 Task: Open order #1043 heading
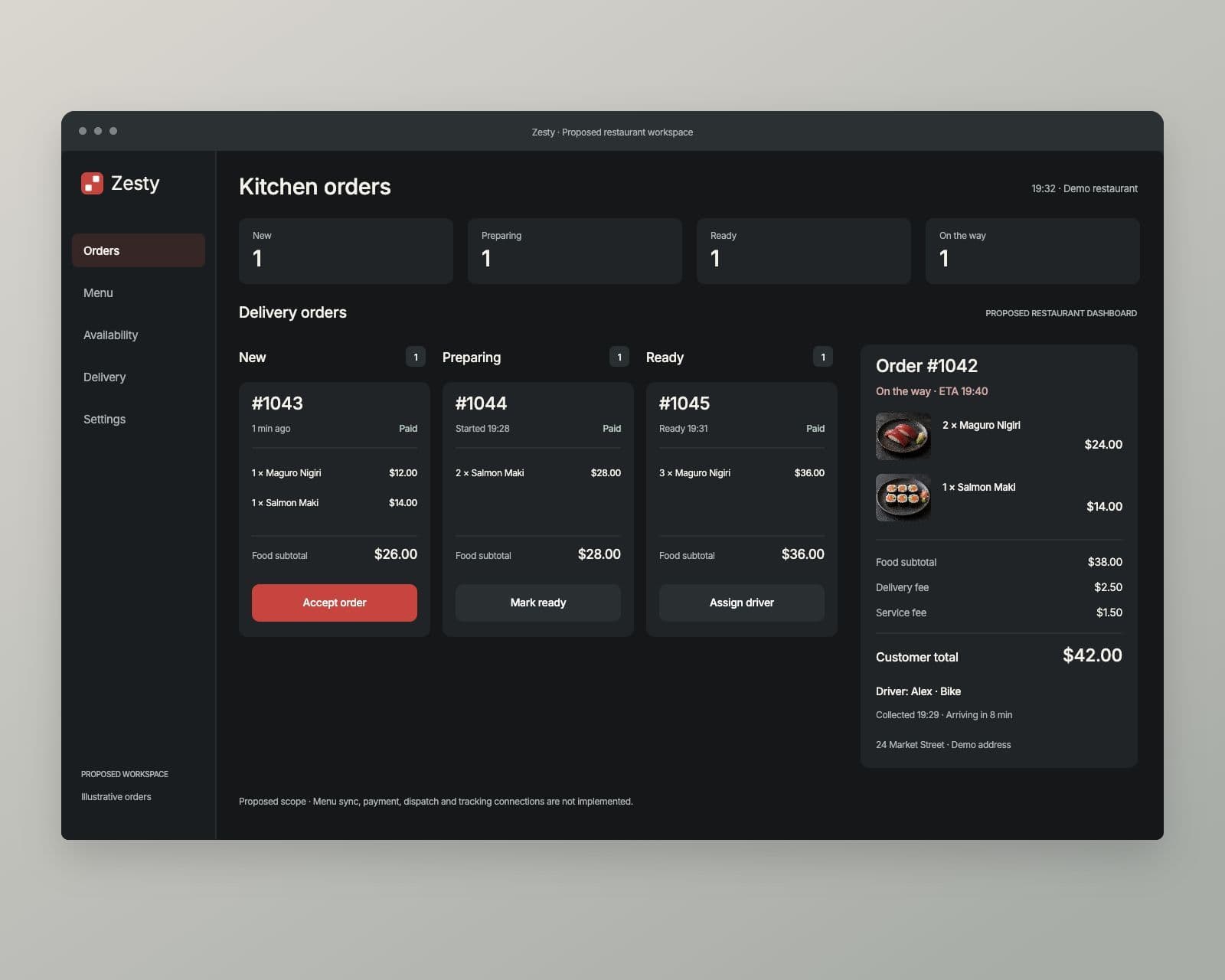point(277,403)
